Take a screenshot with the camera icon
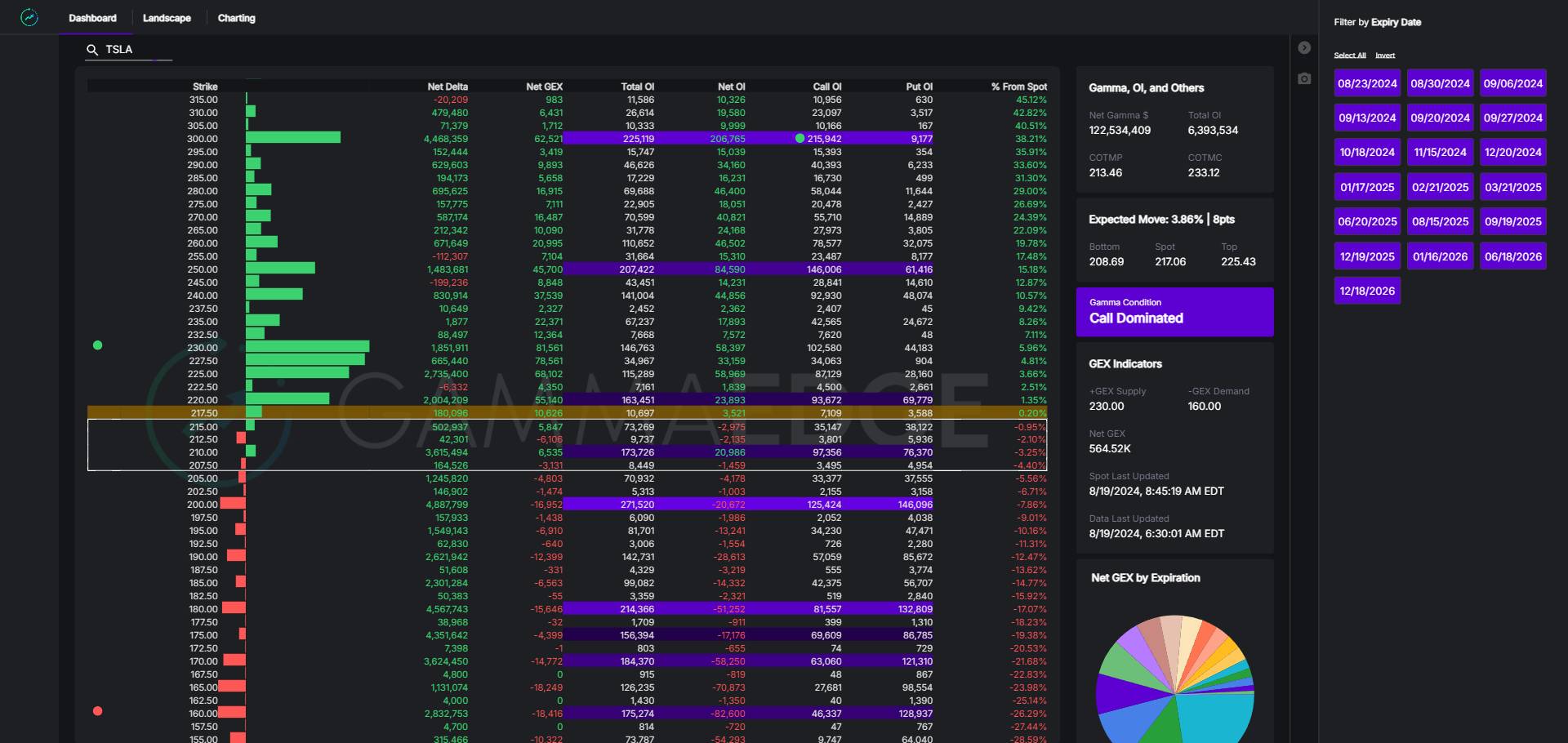1568x743 pixels. coord(1304,78)
